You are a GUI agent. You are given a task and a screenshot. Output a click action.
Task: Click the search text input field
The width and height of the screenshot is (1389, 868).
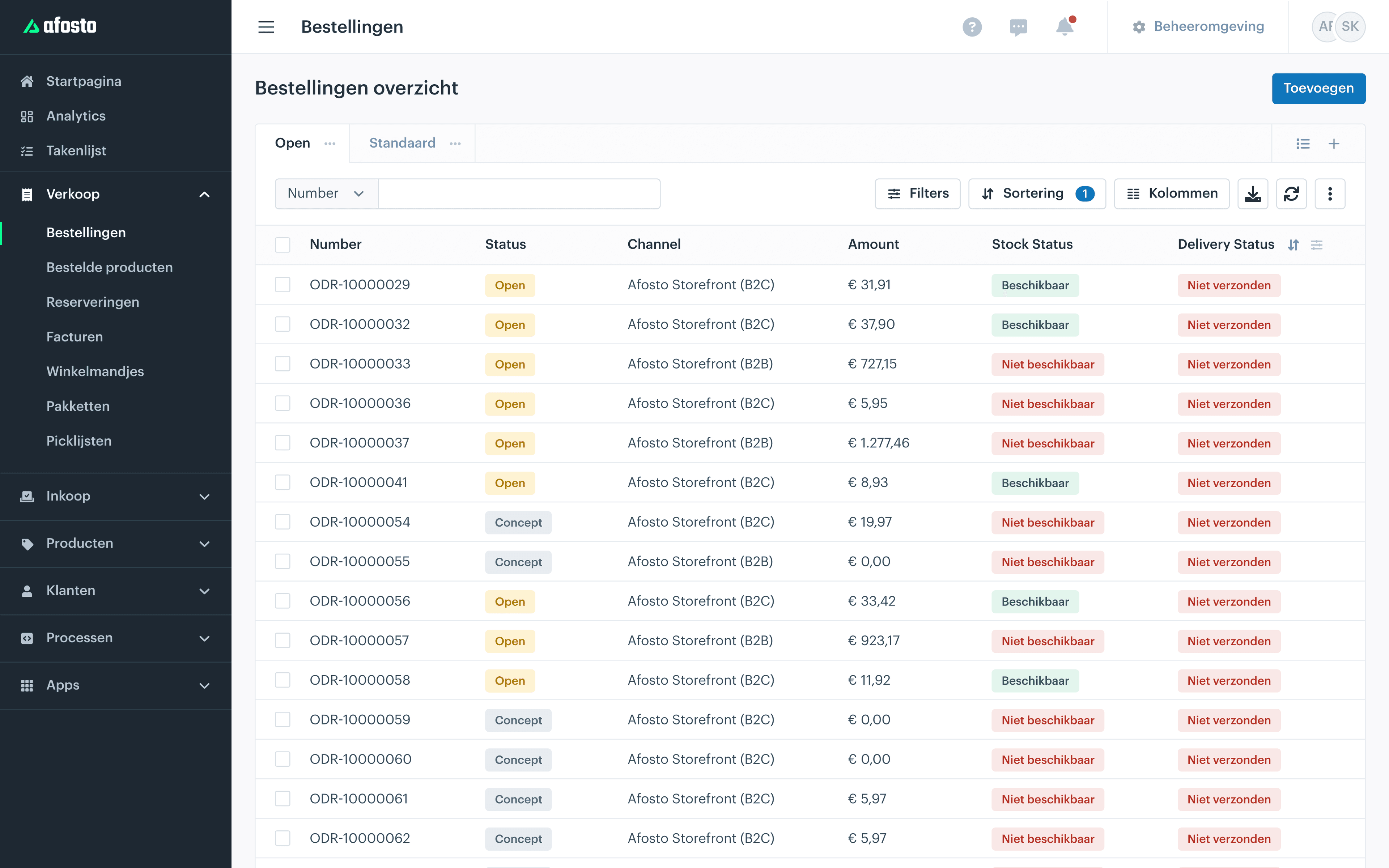click(x=519, y=194)
